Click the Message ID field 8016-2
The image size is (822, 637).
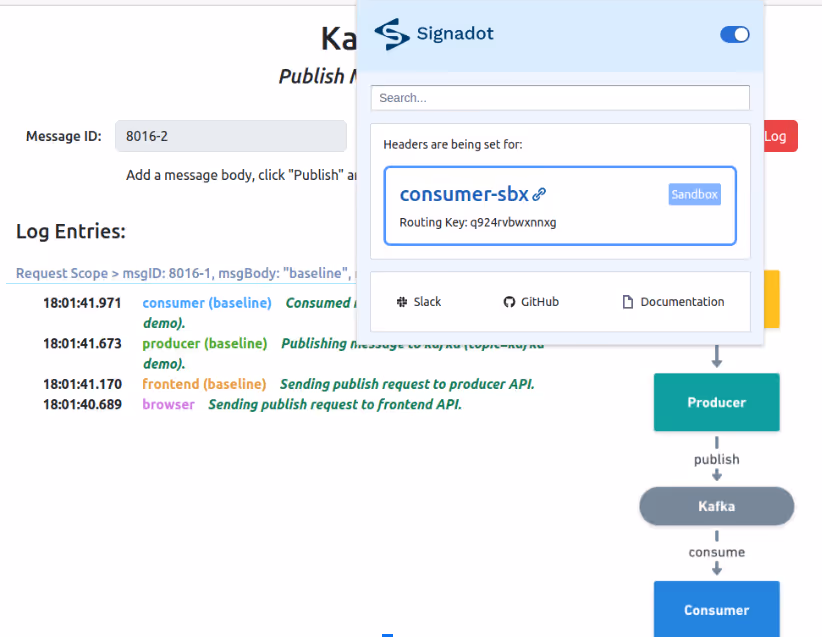[x=231, y=136]
